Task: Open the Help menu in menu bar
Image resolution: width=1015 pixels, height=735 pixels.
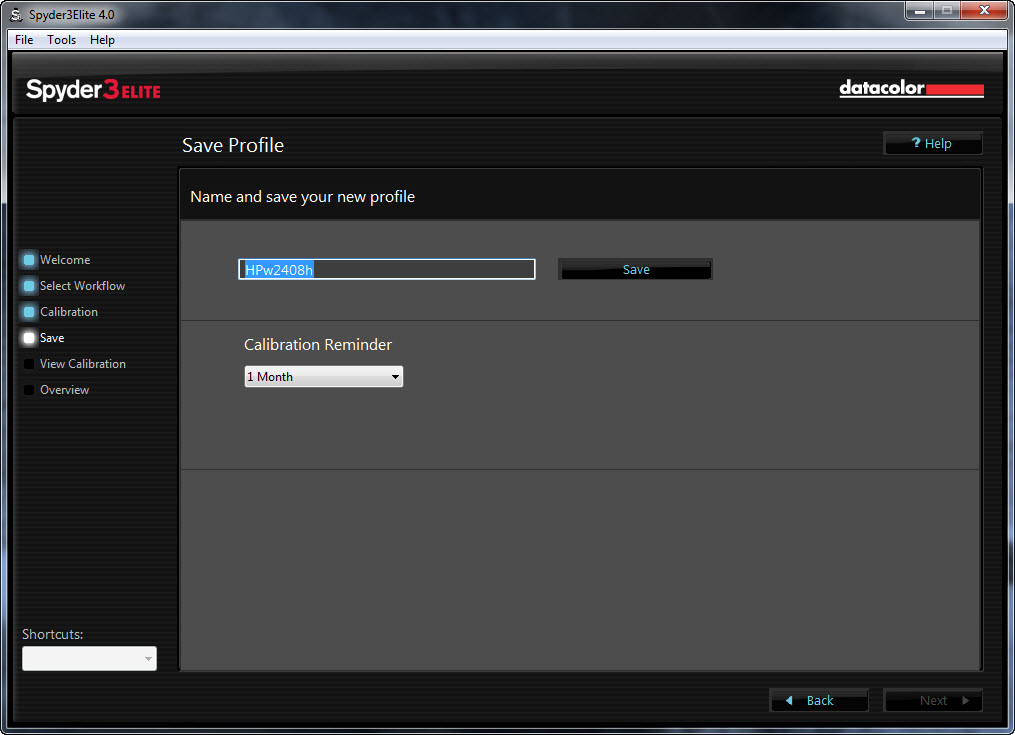Action: click(102, 40)
